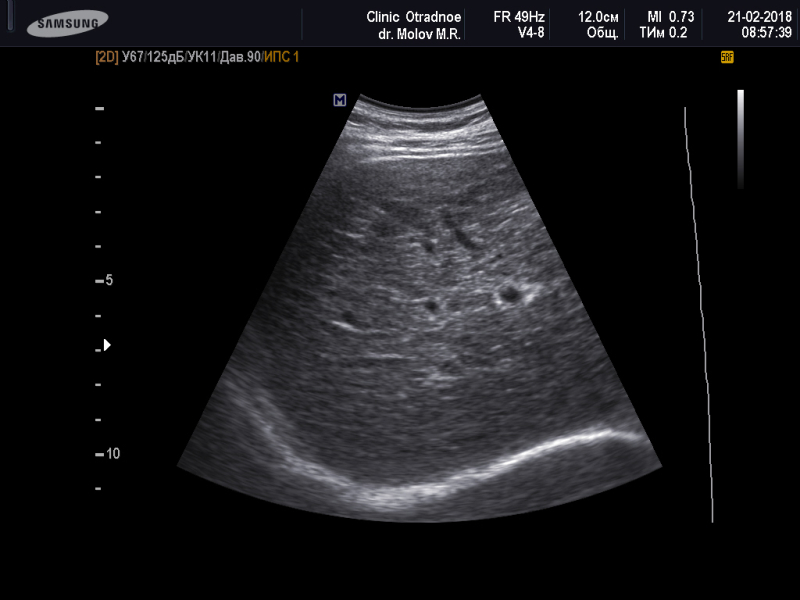Image resolution: width=800 pixels, height=600 pixels.
Task: Click the 'У67' gain parameter
Action: point(133,57)
